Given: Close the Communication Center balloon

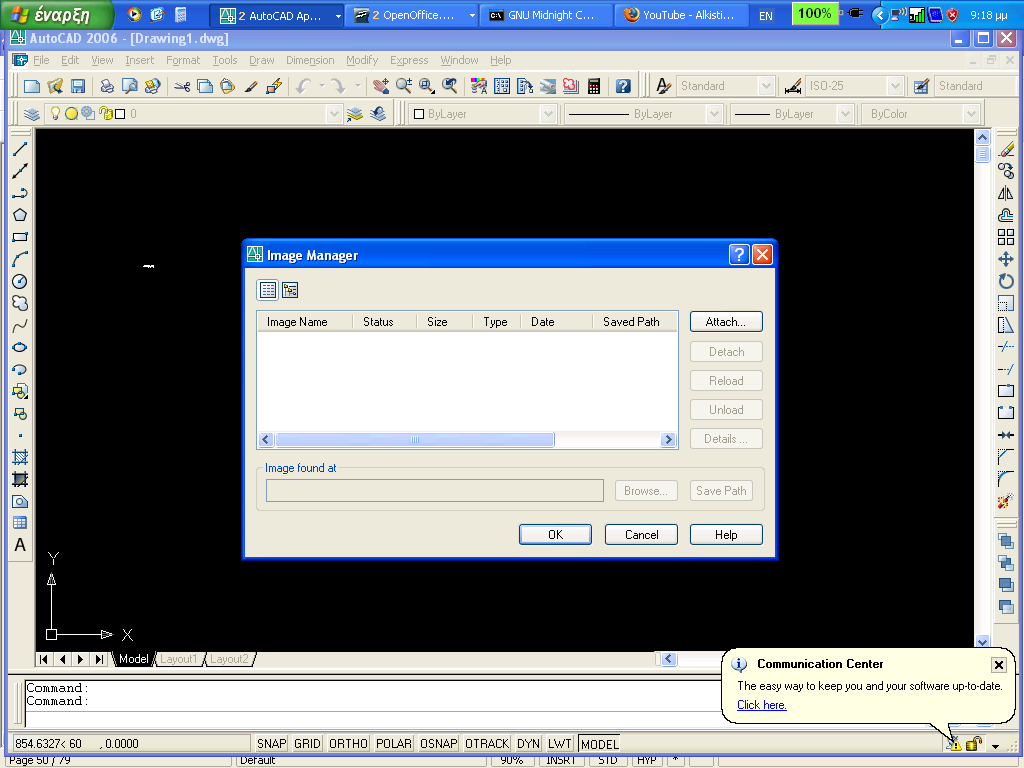Looking at the screenshot, I should tap(999, 665).
